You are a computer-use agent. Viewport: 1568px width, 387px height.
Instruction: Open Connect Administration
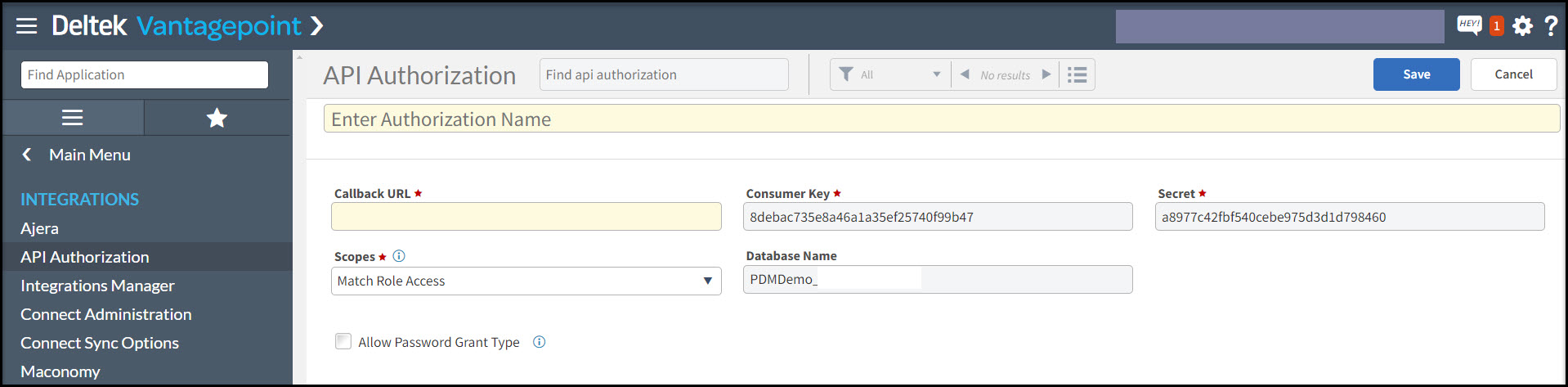(106, 314)
